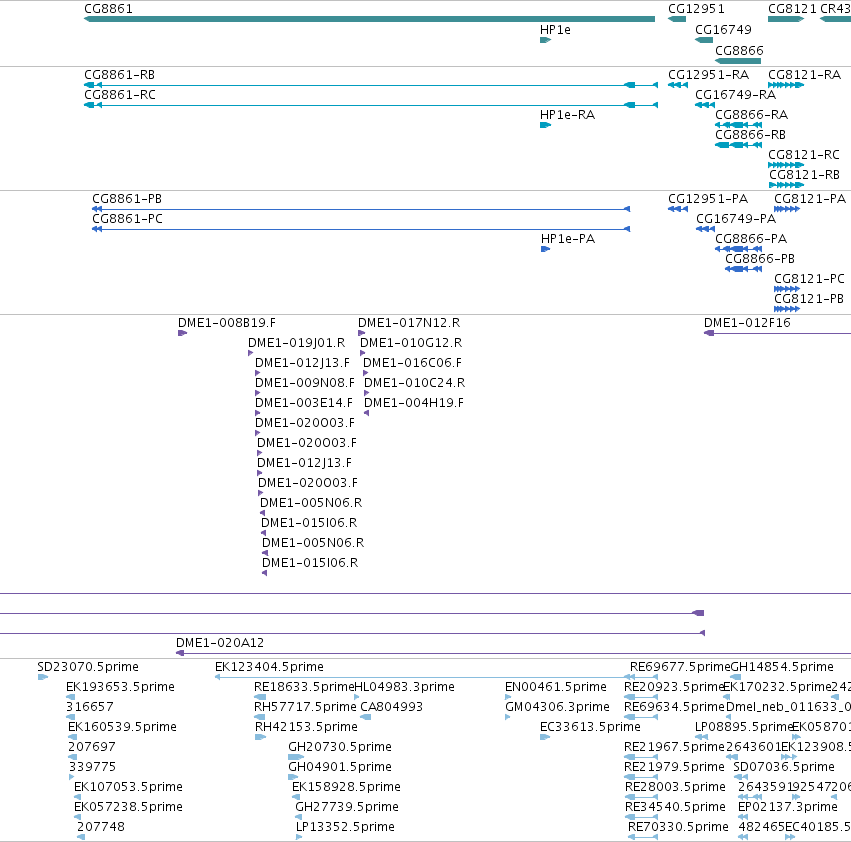Click the 207748 feature label
Image resolution: width=851 pixels, height=842 pixels.
click(100, 827)
